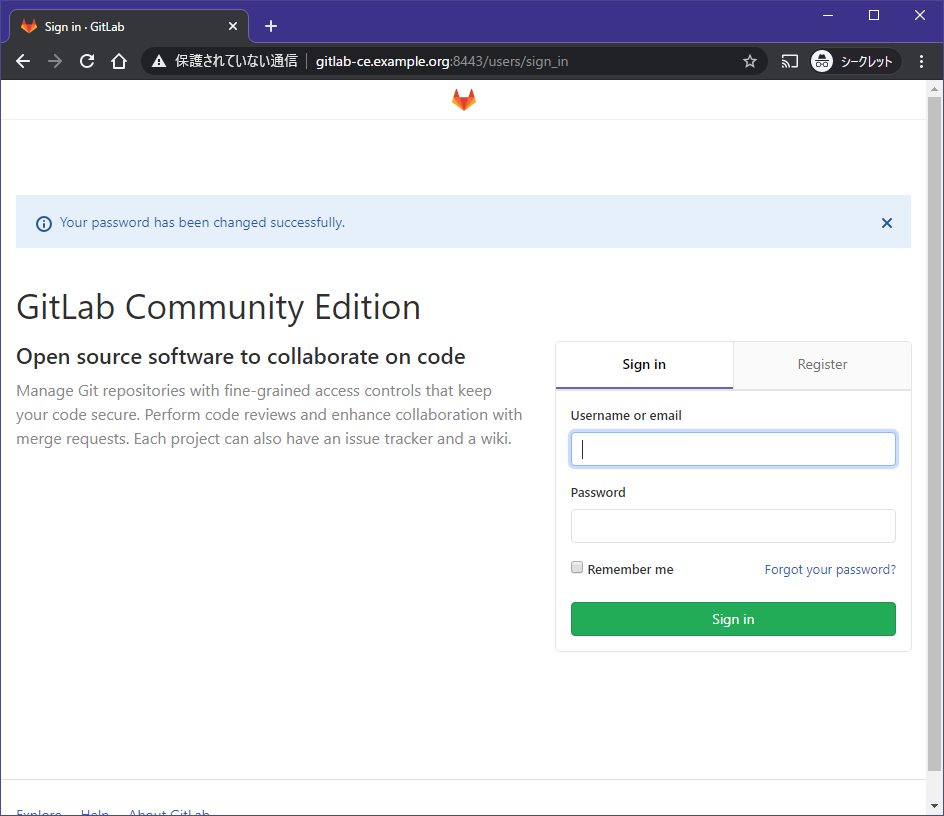Click the browser forward arrow

point(55,61)
